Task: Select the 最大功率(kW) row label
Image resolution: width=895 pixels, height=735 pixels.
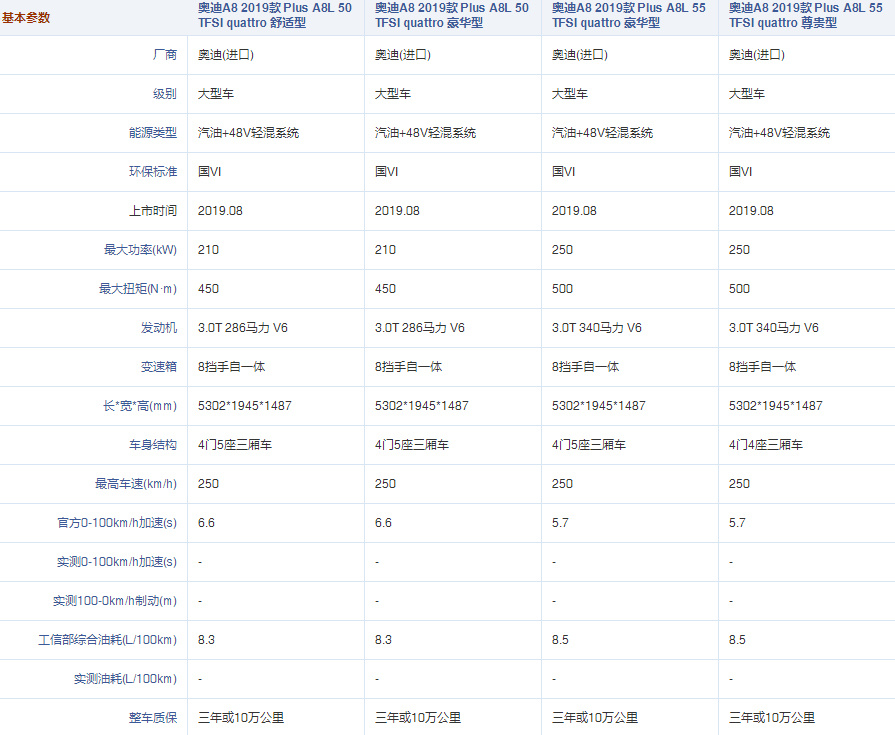Action: tap(140, 250)
